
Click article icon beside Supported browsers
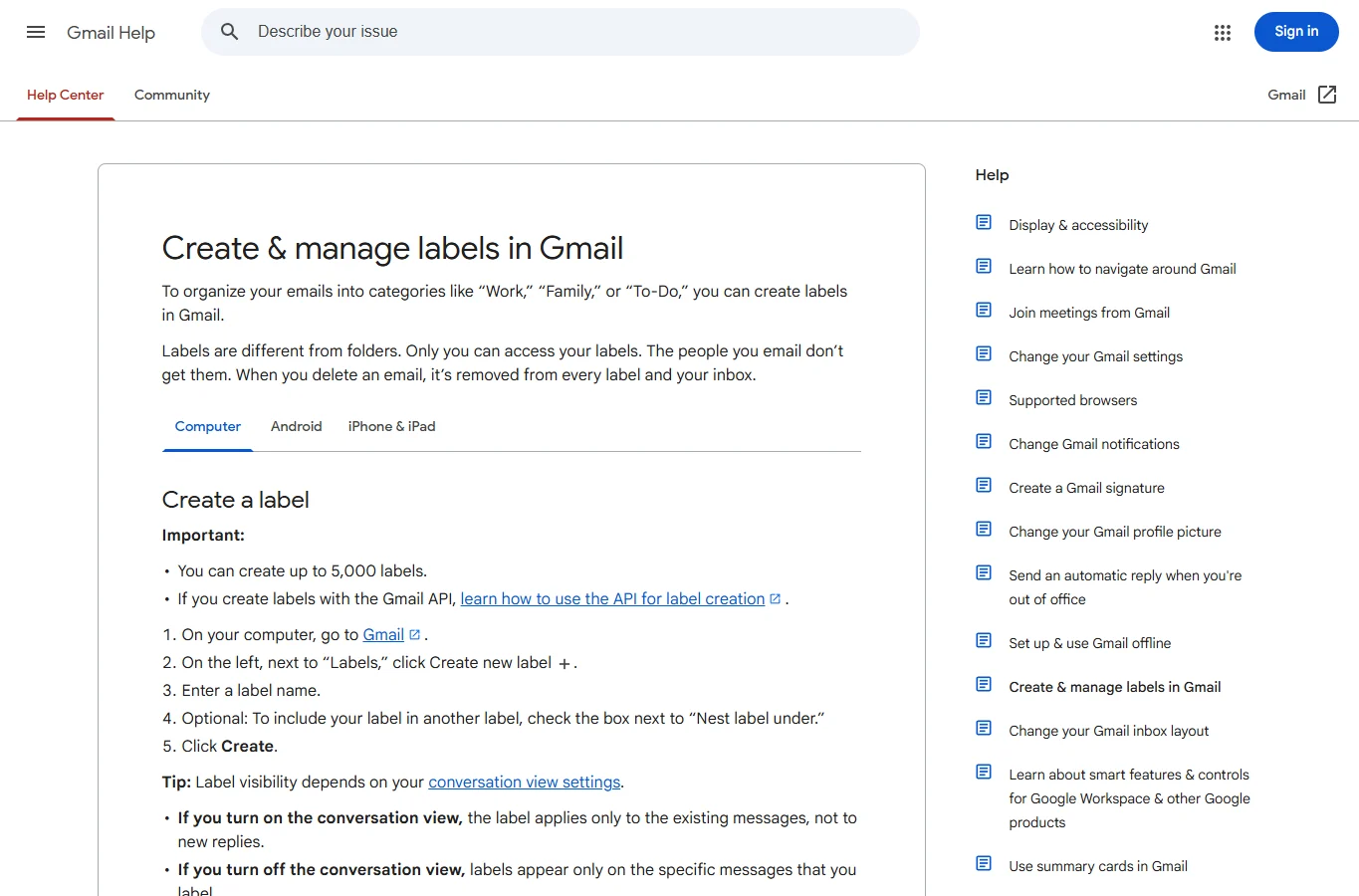[x=984, y=397]
